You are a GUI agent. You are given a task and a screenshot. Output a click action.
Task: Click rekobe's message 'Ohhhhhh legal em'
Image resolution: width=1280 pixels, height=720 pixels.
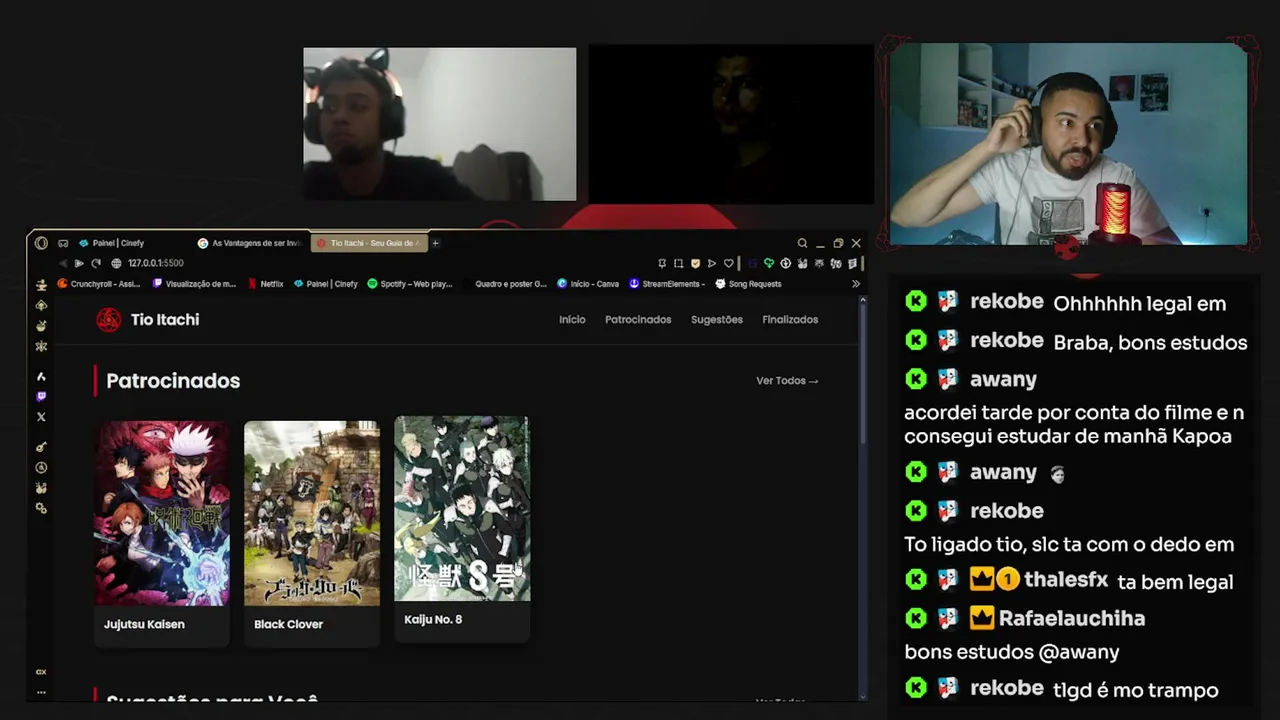(1140, 304)
